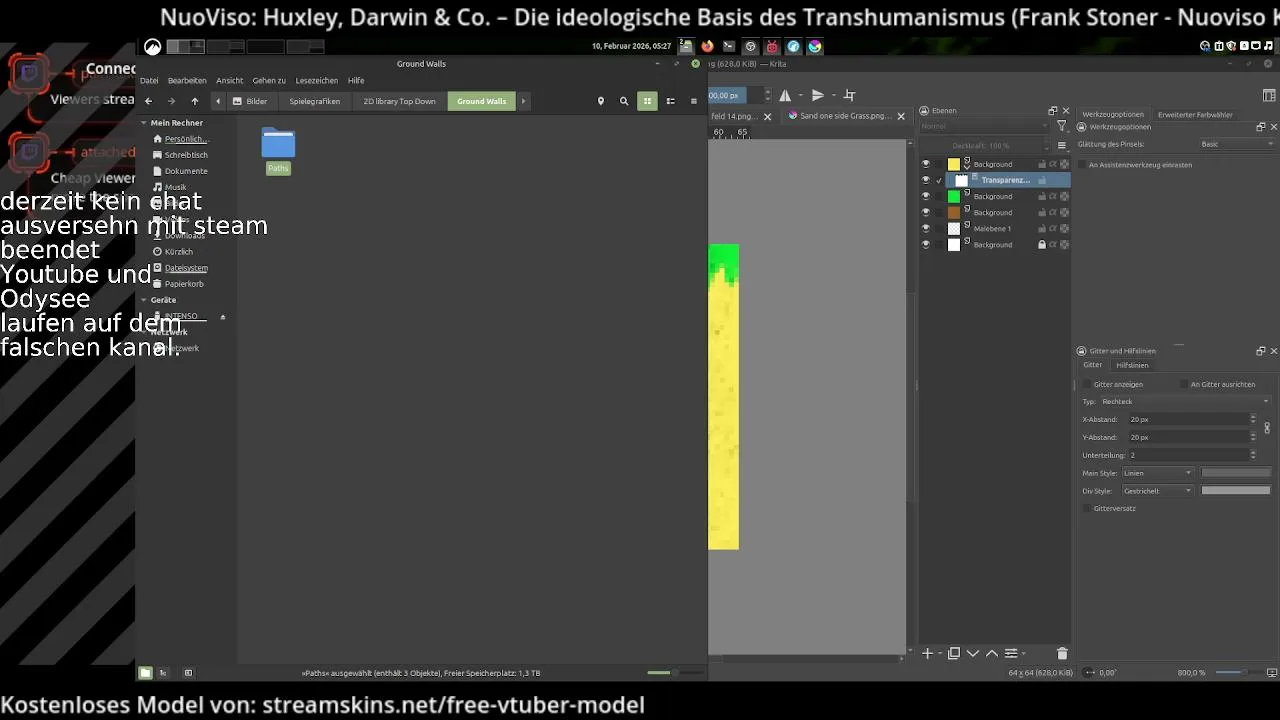
Task: Delete the selected layer with trash icon
Action: [1062, 653]
